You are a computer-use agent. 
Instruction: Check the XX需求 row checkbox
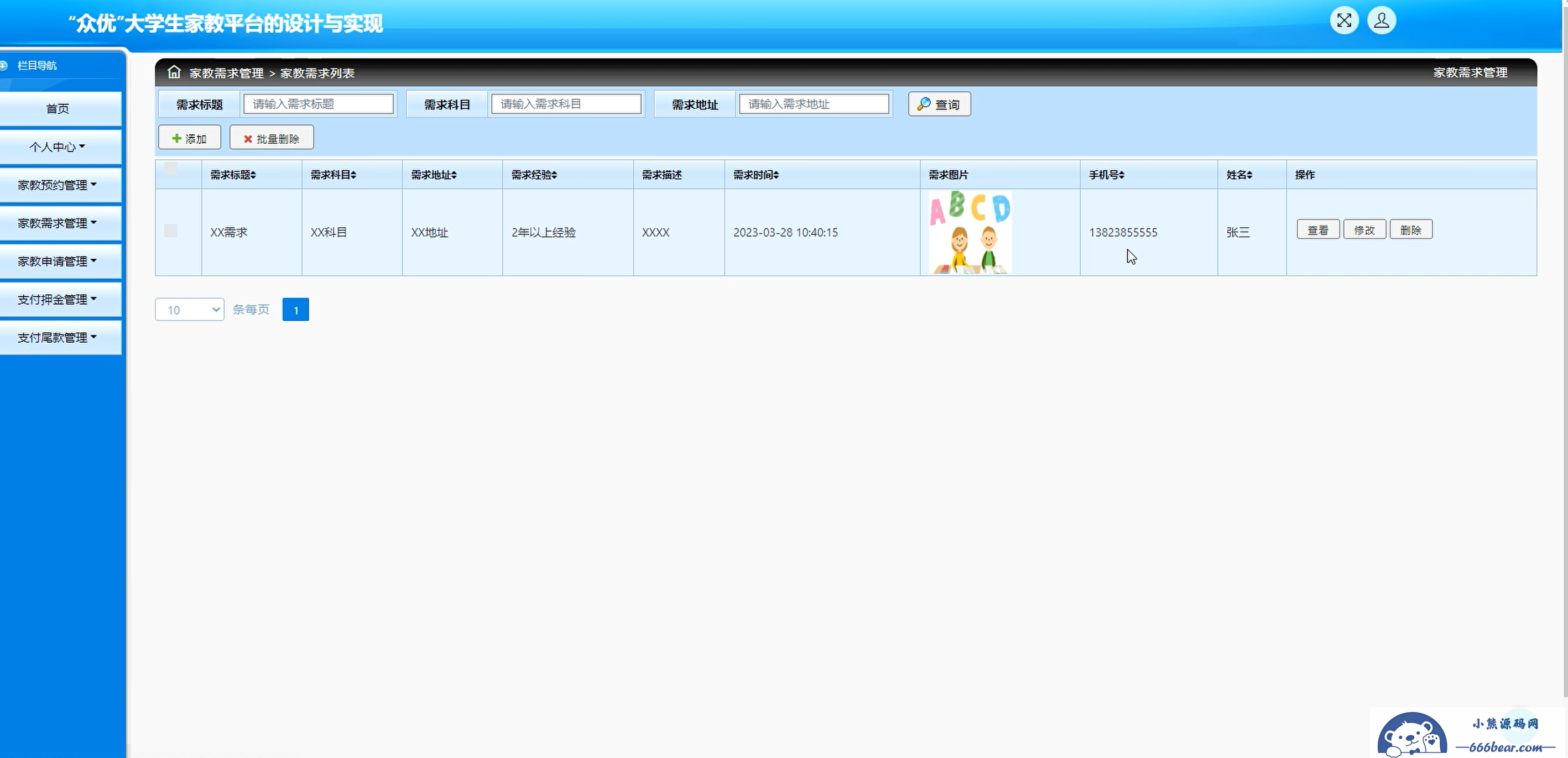pyautogui.click(x=171, y=231)
